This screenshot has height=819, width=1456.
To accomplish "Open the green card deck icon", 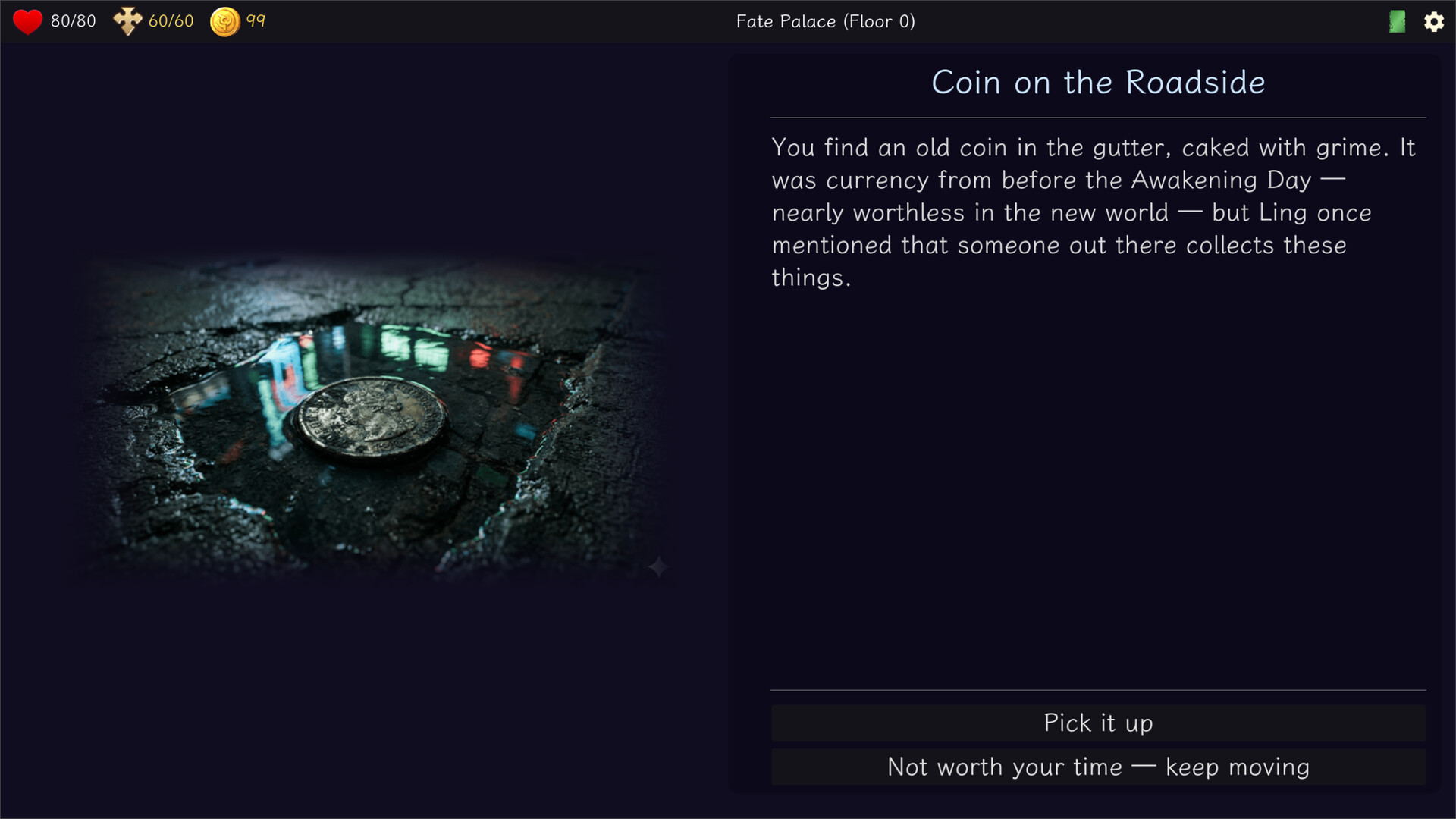I will (x=1397, y=21).
